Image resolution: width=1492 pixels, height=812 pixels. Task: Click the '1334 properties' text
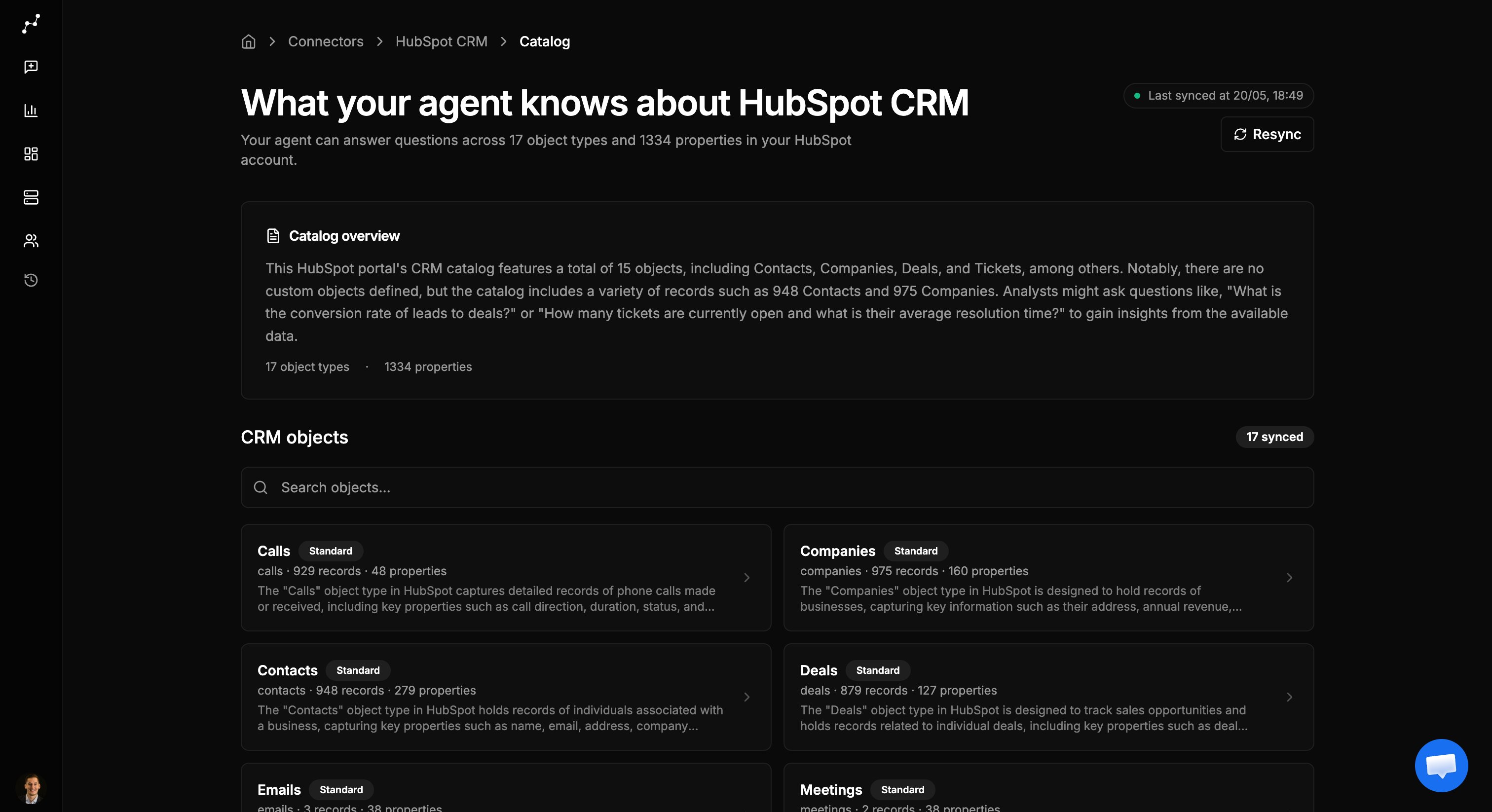(428, 367)
